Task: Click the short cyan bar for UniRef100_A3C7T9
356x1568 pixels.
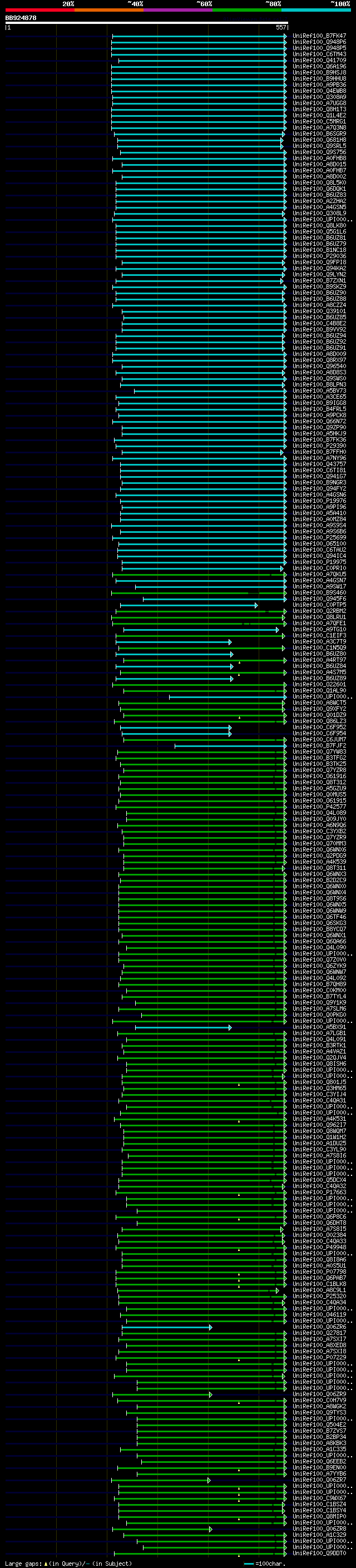Action: (174, 641)
